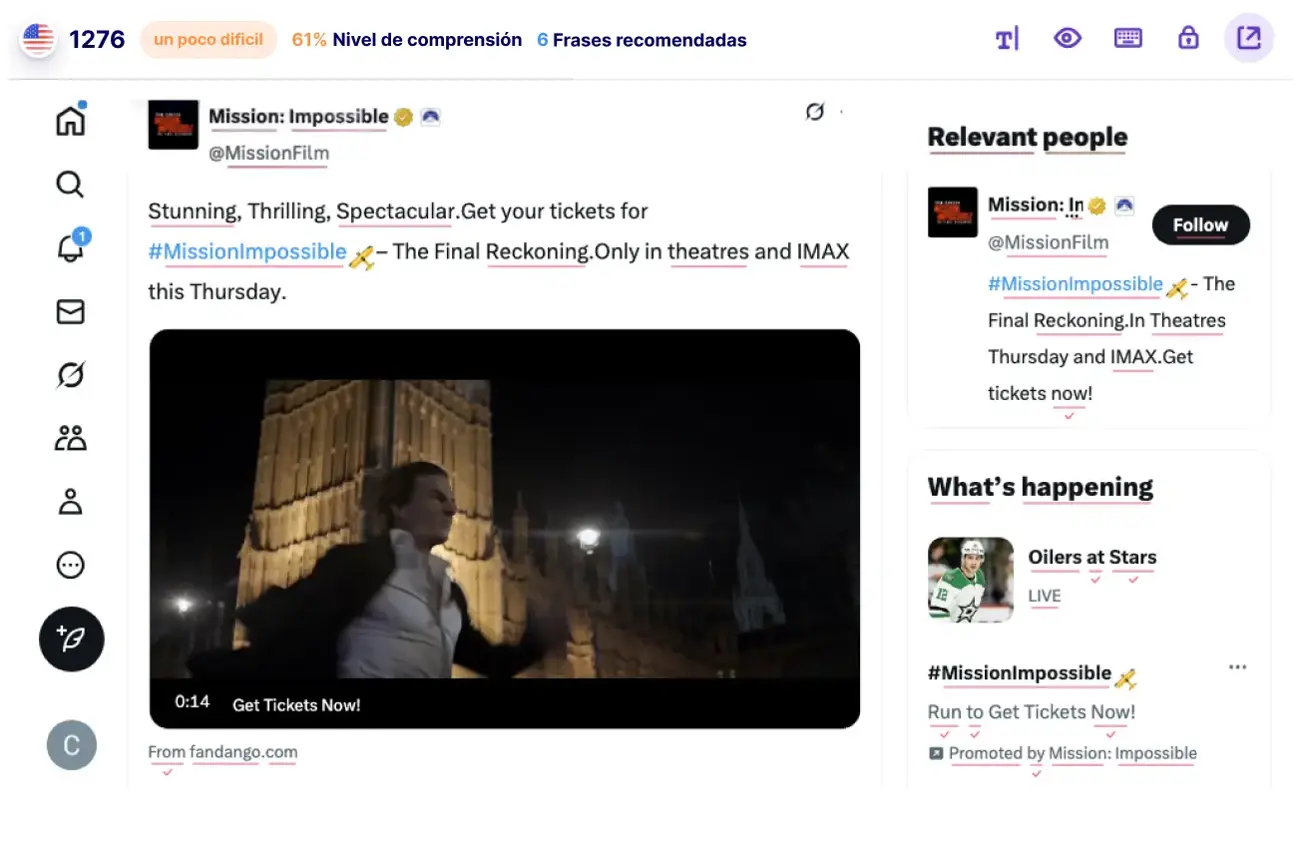The image size is (1302, 844).
Task: Follow Mission: Impossible account
Action: tap(1200, 225)
